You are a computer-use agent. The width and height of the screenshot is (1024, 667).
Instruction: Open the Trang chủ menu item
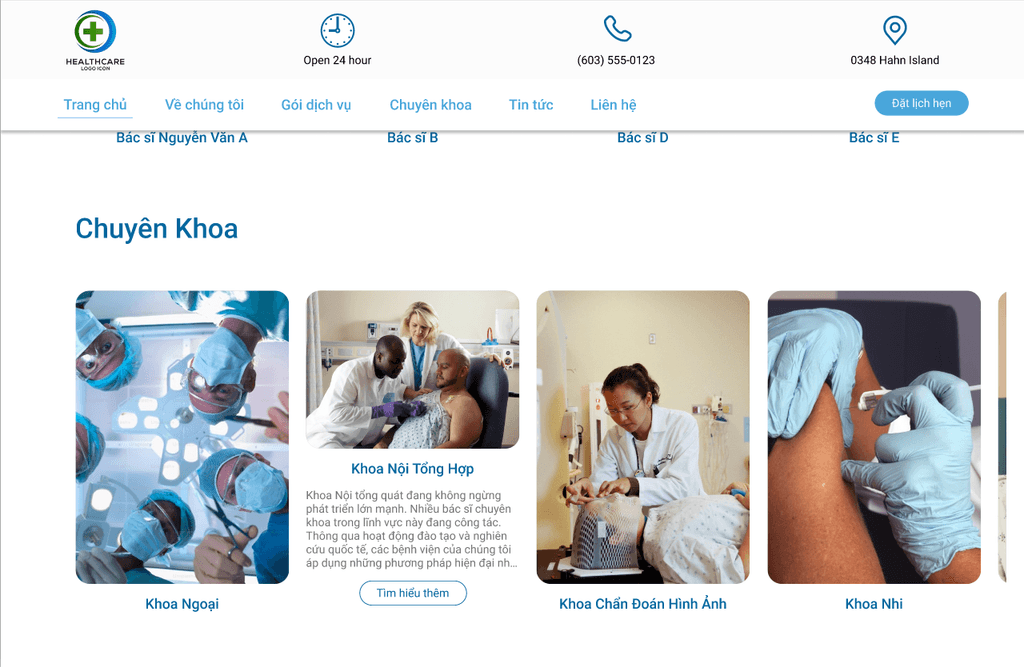pyautogui.click(x=95, y=105)
